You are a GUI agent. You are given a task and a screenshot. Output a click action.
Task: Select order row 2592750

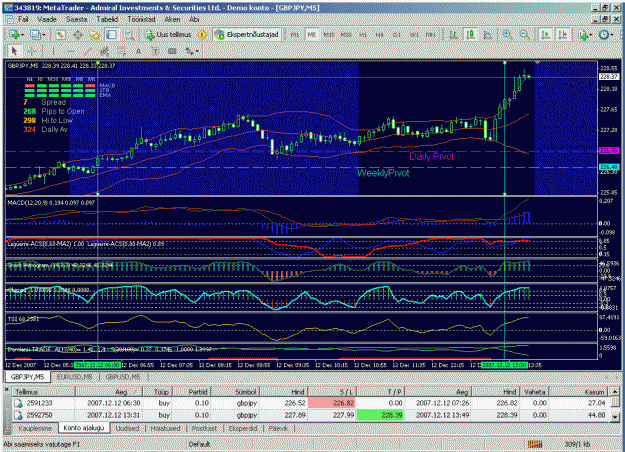pos(311,415)
